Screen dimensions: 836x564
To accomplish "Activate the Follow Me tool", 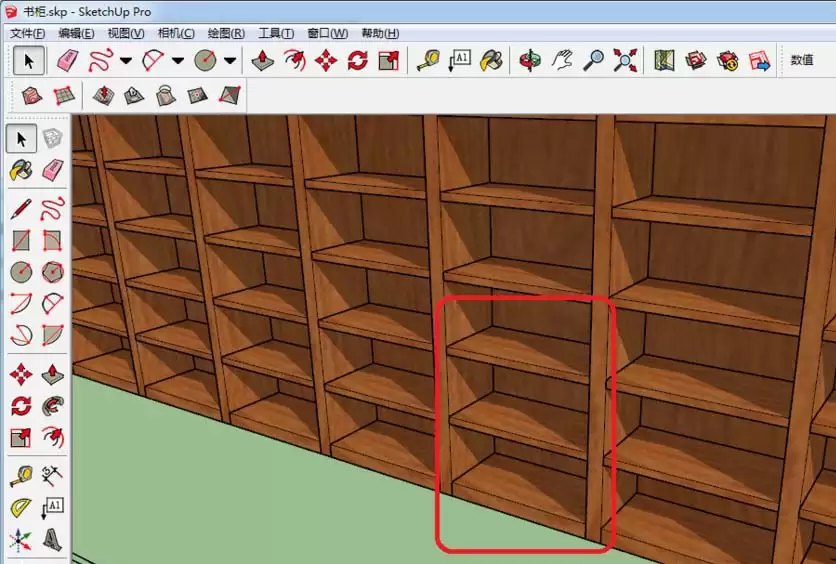I will tap(52, 406).
